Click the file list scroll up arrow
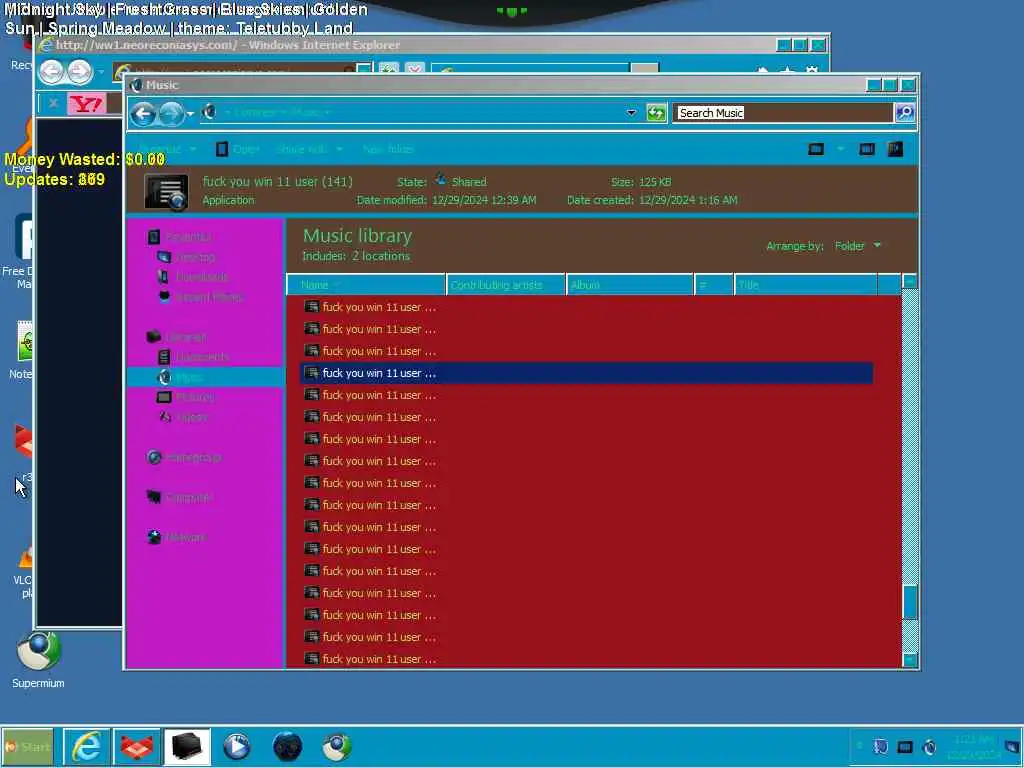 pyautogui.click(x=909, y=281)
